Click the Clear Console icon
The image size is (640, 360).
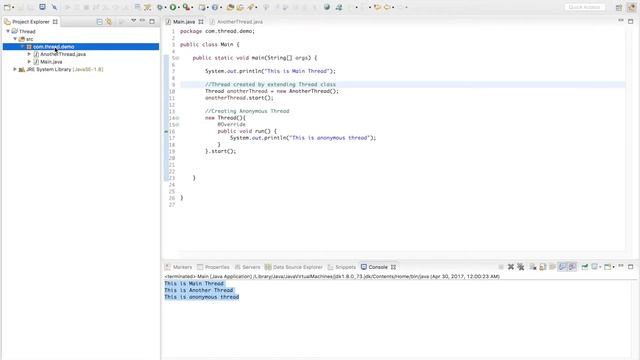[x=533, y=267]
